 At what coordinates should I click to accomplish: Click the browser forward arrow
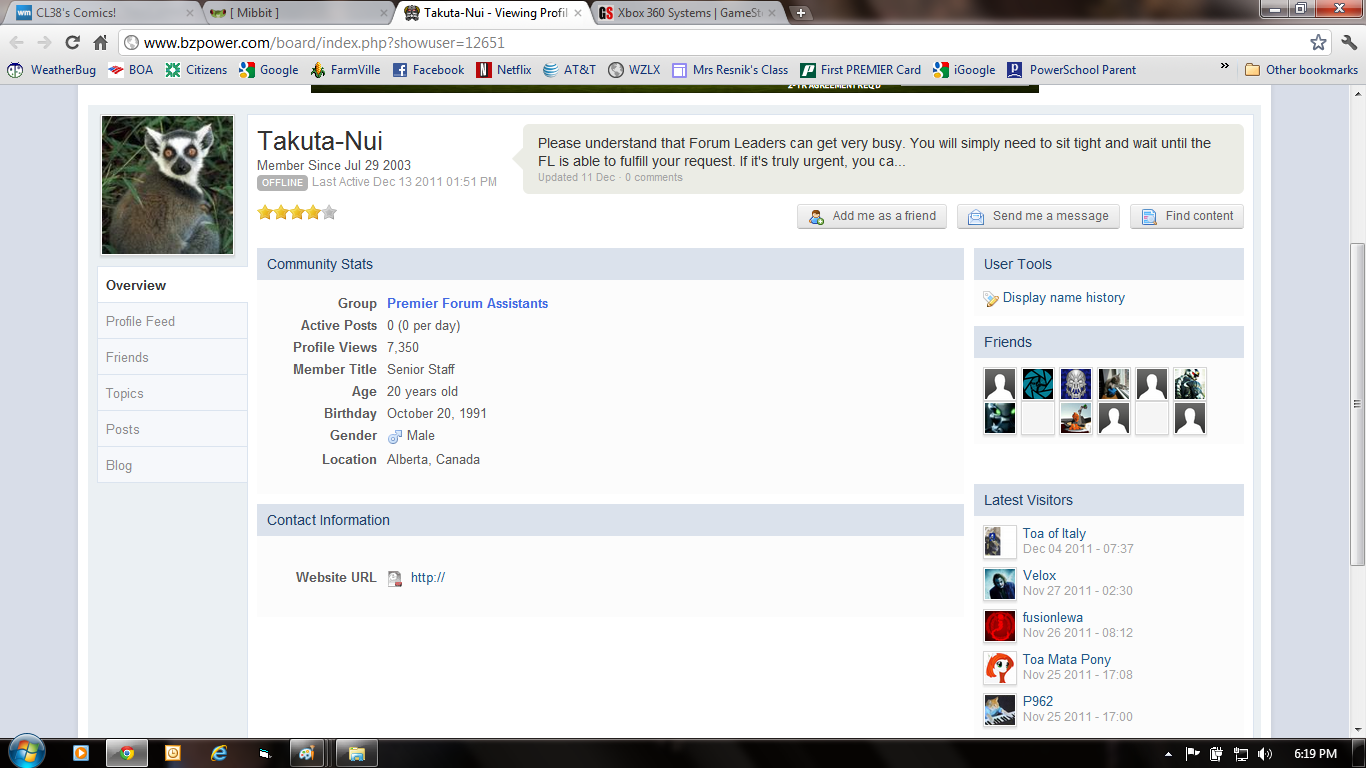(44, 42)
